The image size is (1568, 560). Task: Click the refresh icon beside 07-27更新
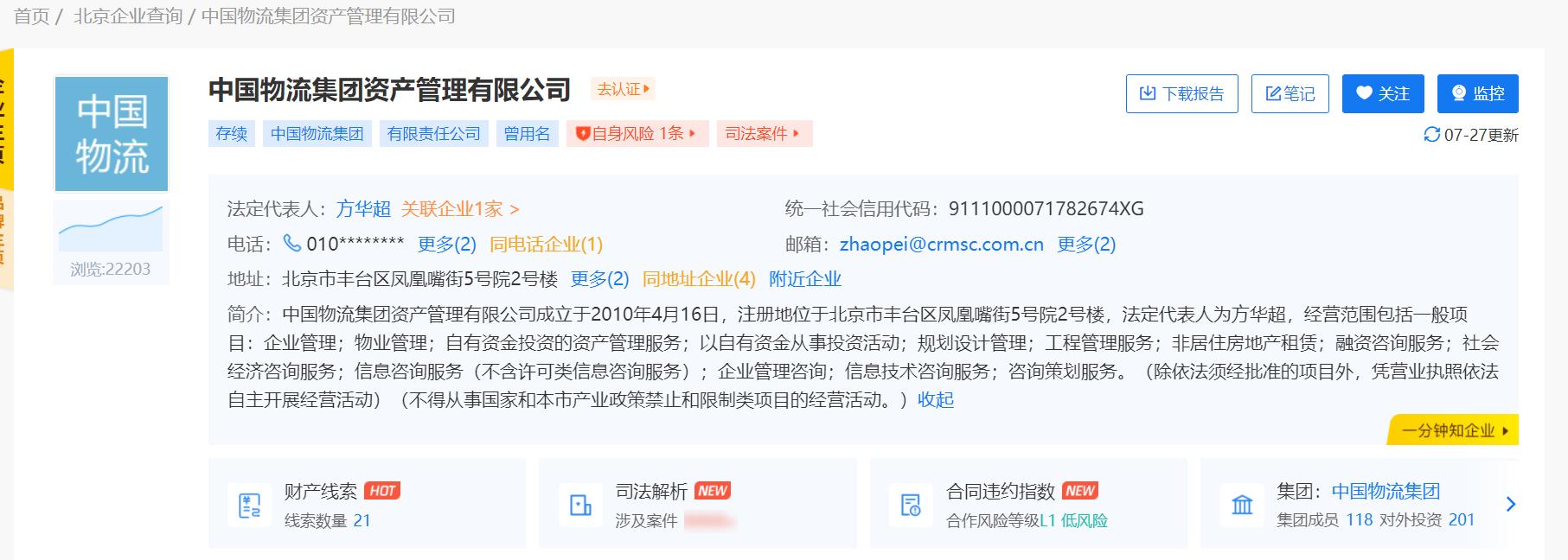pyautogui.click(x=1431, y=135)
